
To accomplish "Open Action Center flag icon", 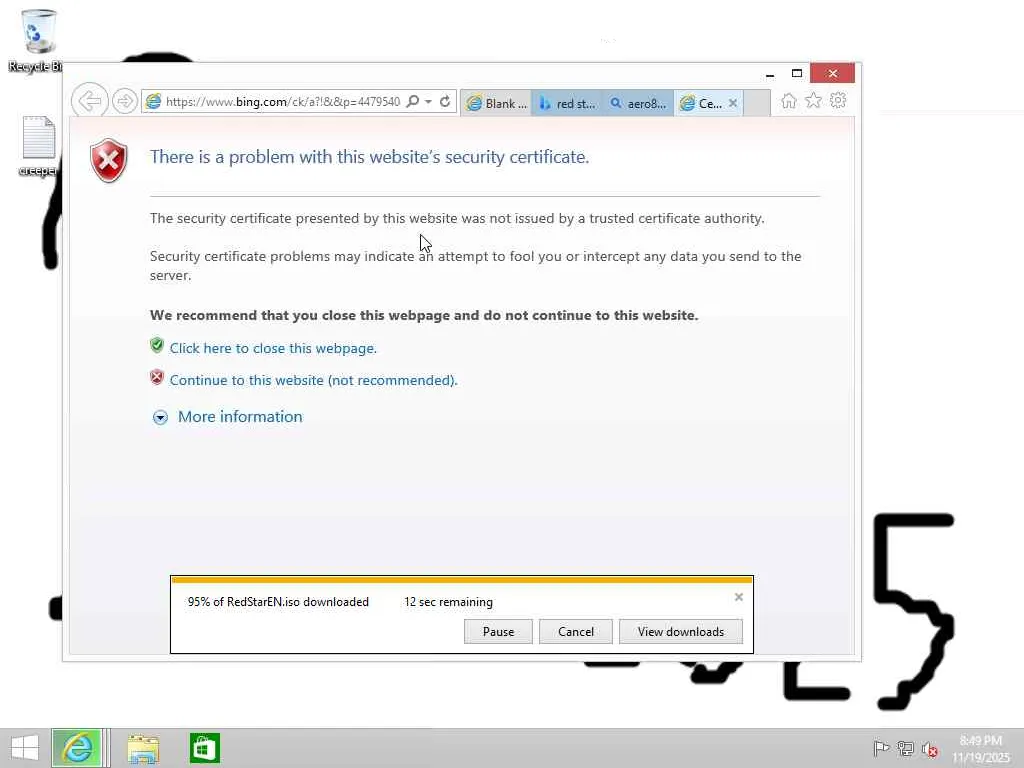I will [881, 748].
